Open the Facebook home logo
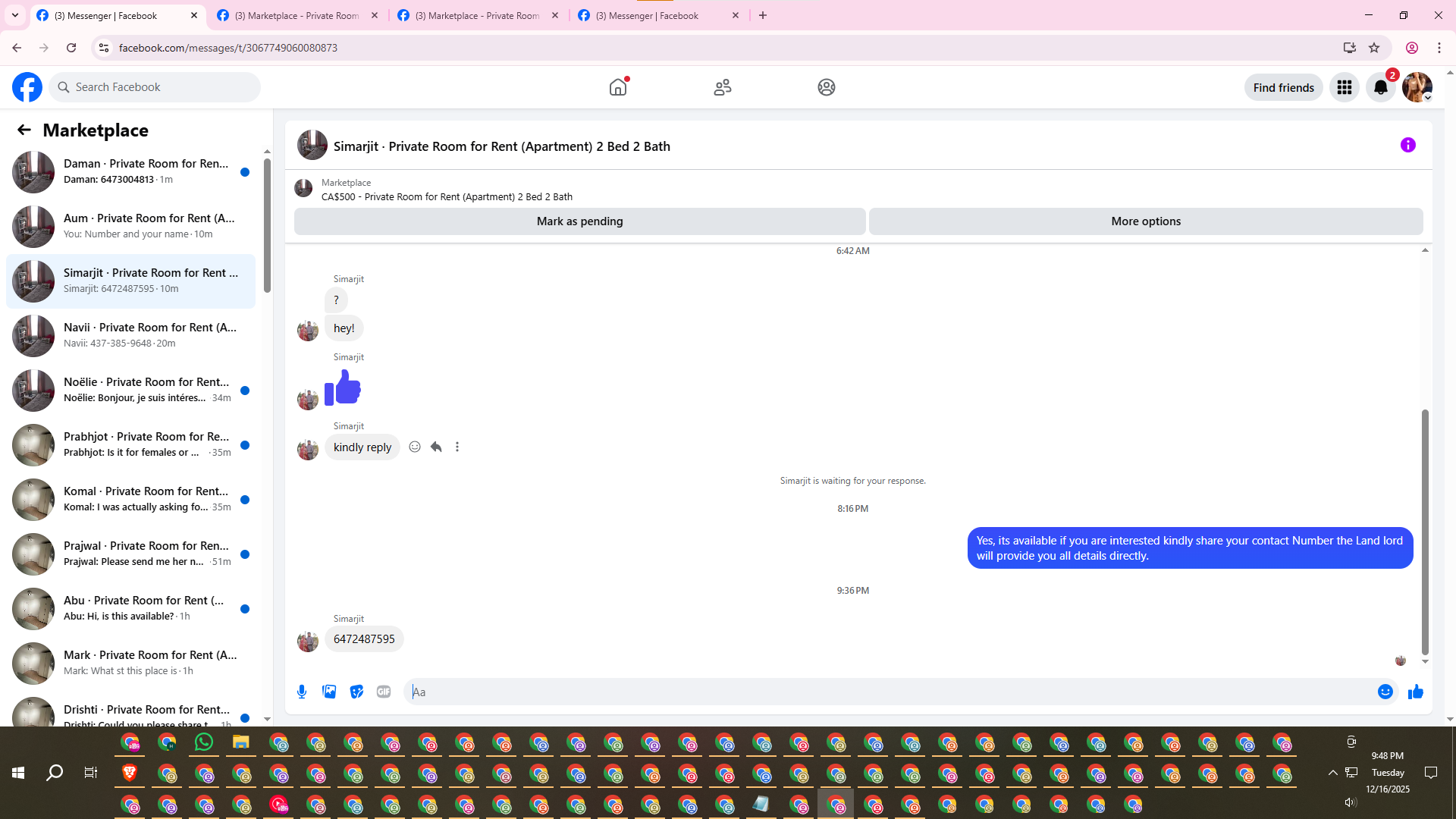The width and height of the screenshot is (1456, 819). [x=27, y=87]
